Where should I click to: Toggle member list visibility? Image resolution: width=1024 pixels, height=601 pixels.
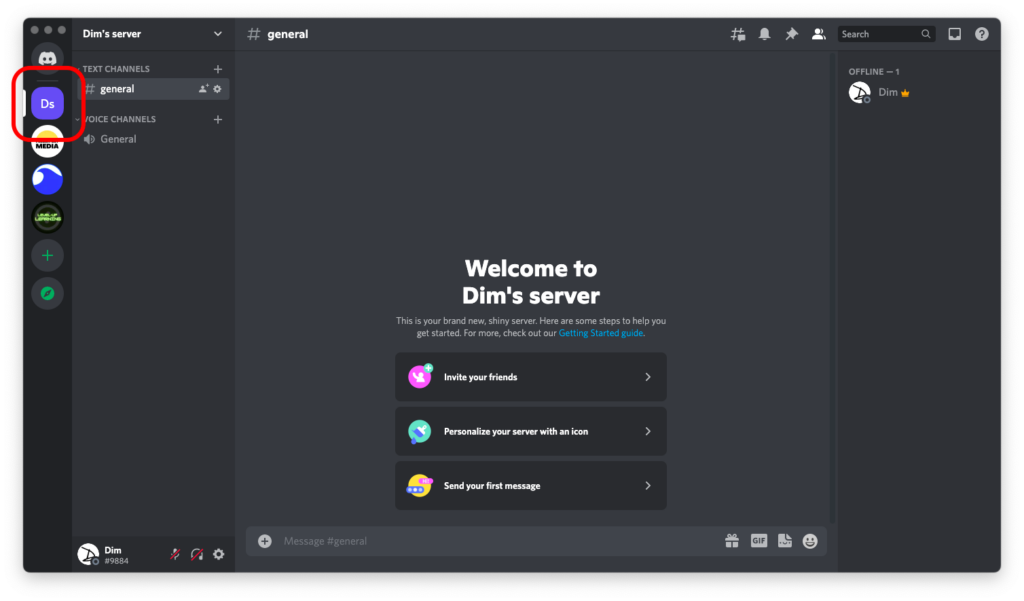(818, 34)
